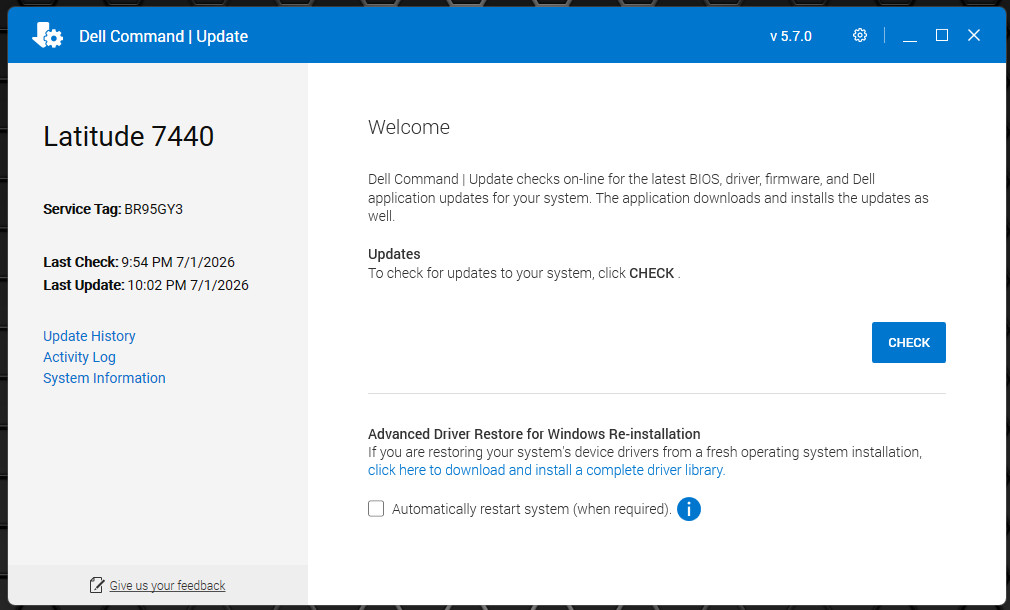The image size is (1010, 610).
Task: Open Activity Log link
Action: [x=79, y=357]
